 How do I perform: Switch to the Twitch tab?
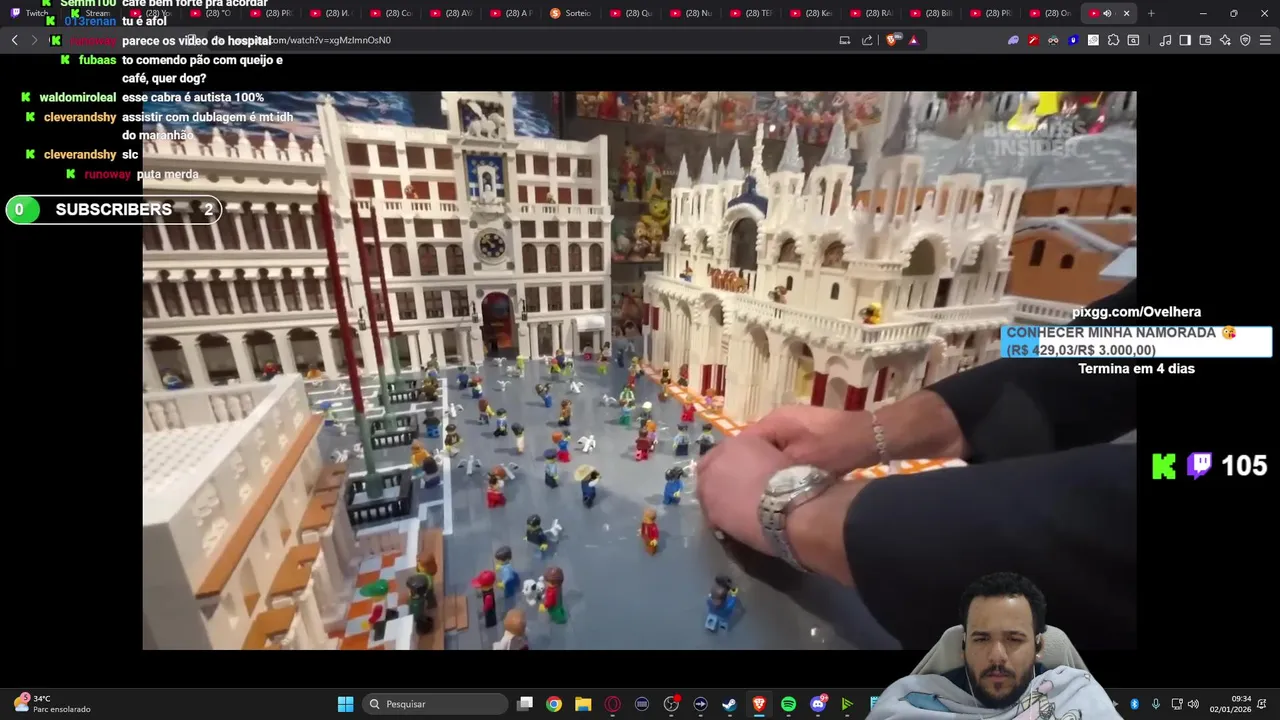[30, 13]
